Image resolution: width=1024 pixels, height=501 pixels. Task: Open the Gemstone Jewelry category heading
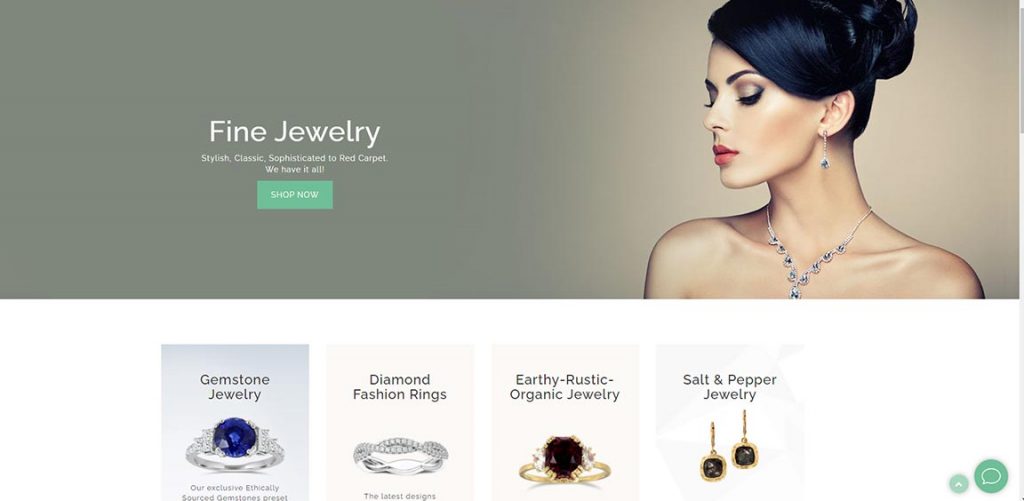click(234, 387)
